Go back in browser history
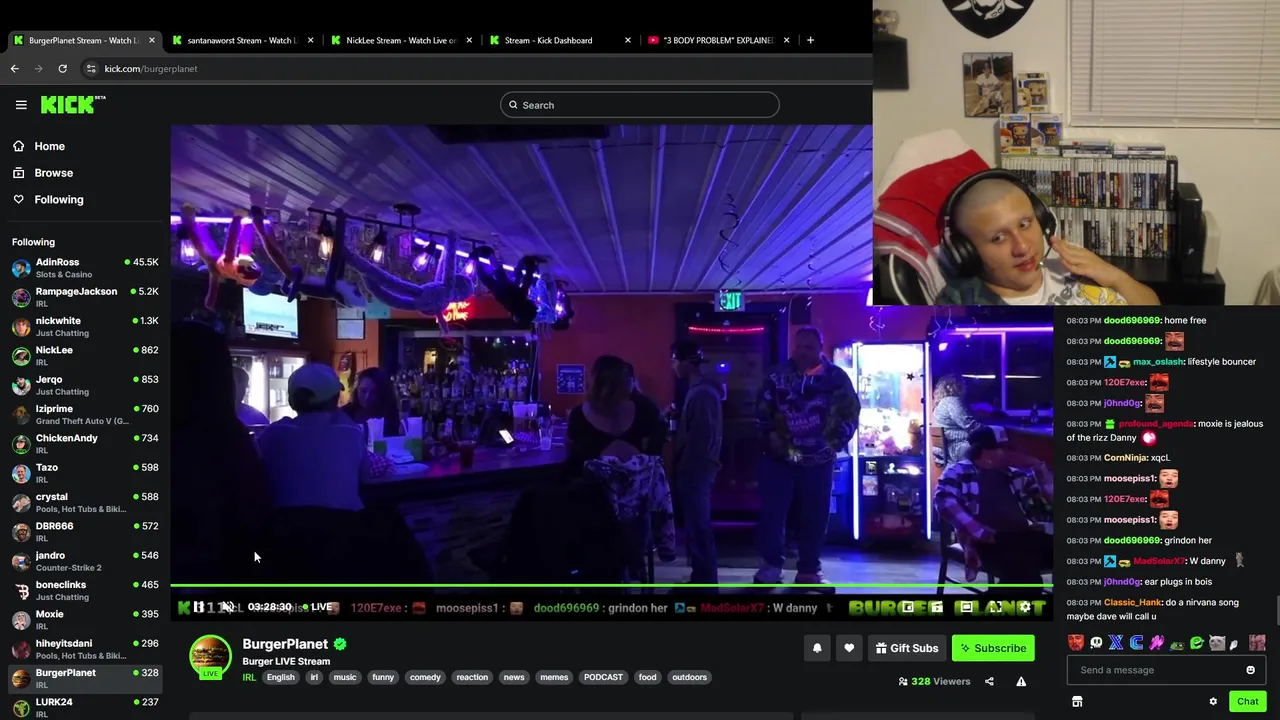The width and height of the screenshot is (1280, 720). coord(14,68)
